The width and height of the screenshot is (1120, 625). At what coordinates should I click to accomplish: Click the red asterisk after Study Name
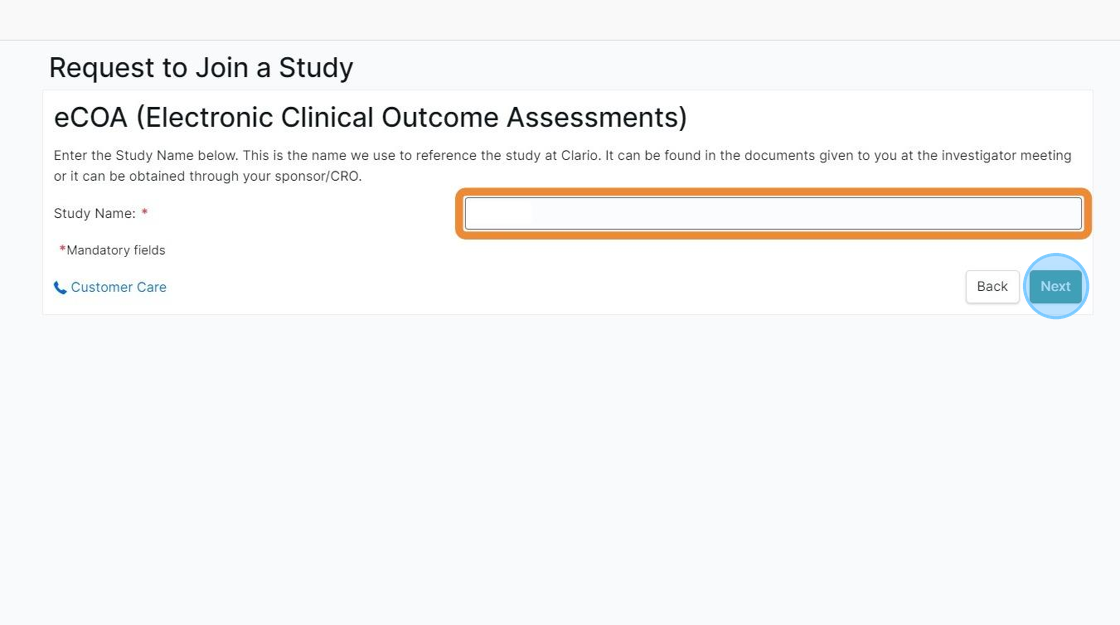click(x=144, y=212)
